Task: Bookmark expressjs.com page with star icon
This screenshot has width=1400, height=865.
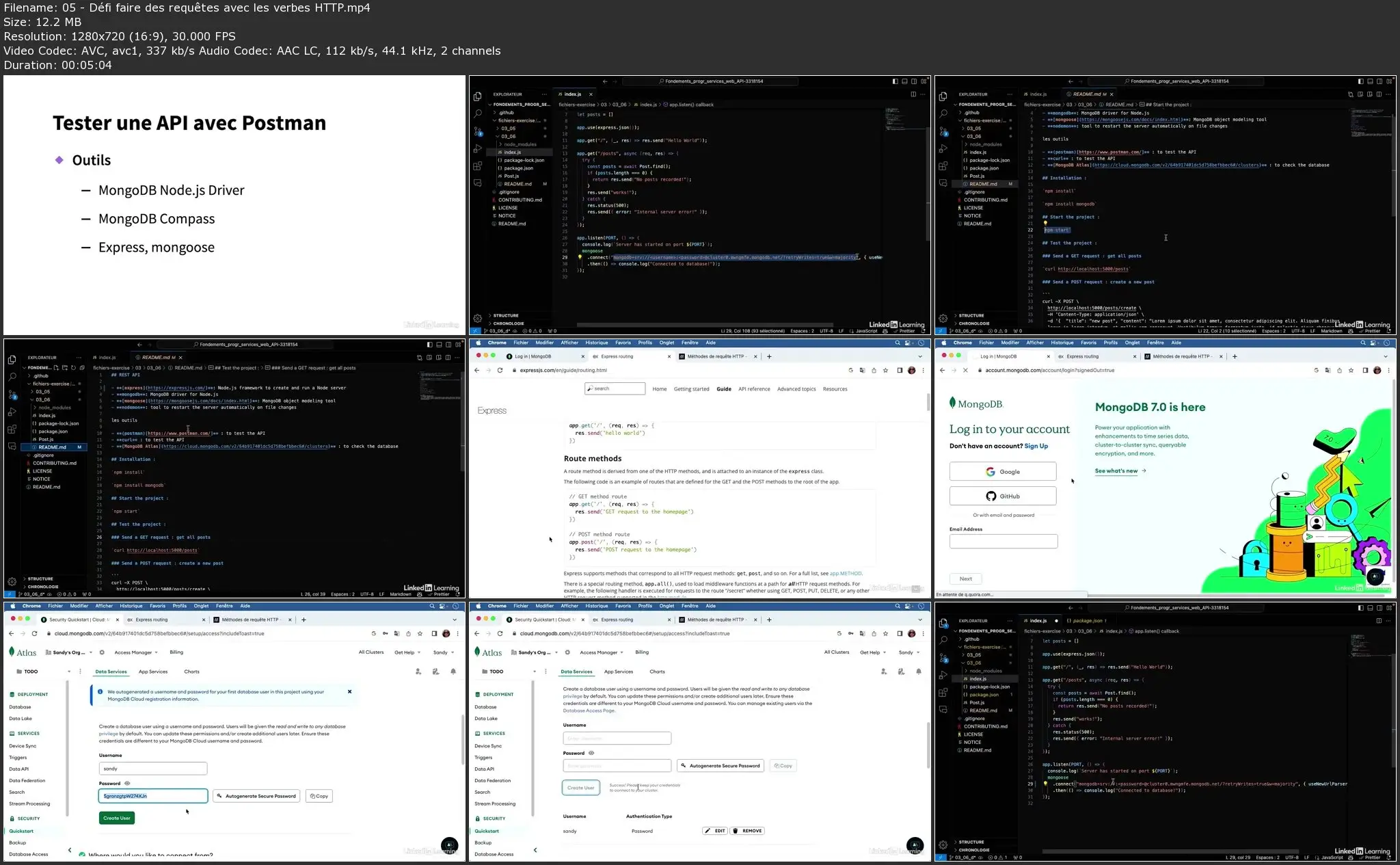Action: (x=885, y=370)
